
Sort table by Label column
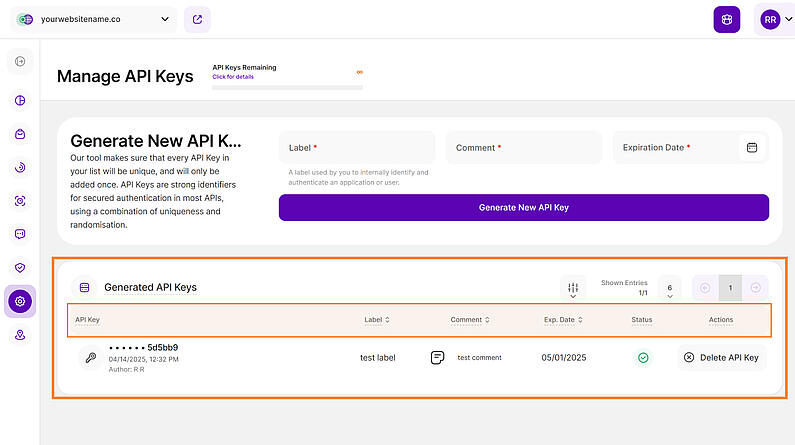[x=377, y=320]
